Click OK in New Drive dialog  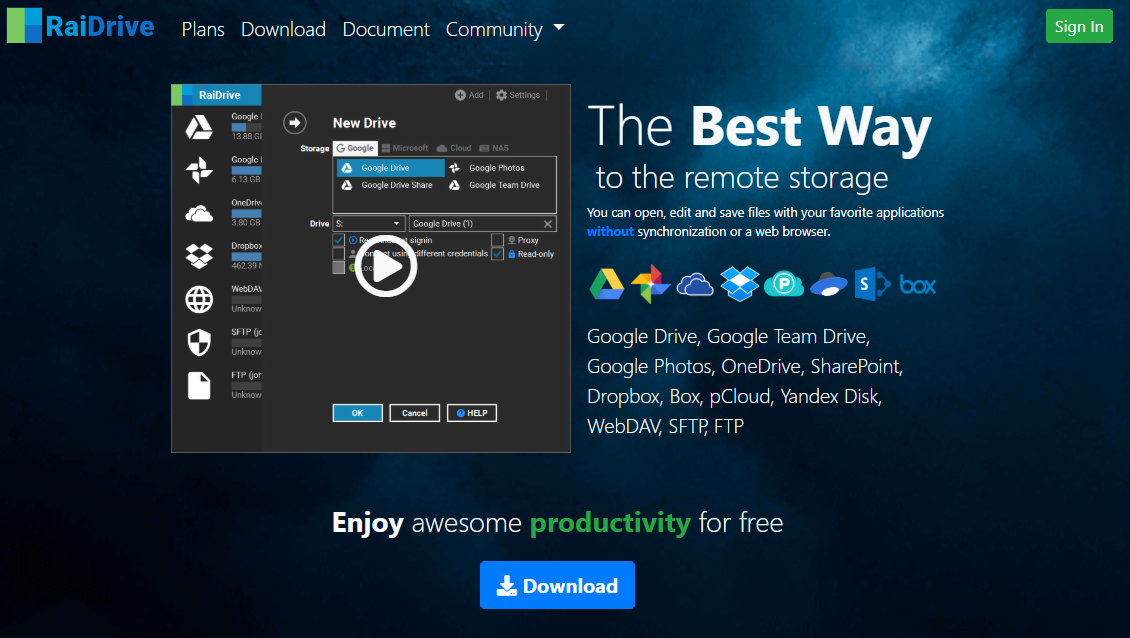pyautogui.click(x=357, y=413)
